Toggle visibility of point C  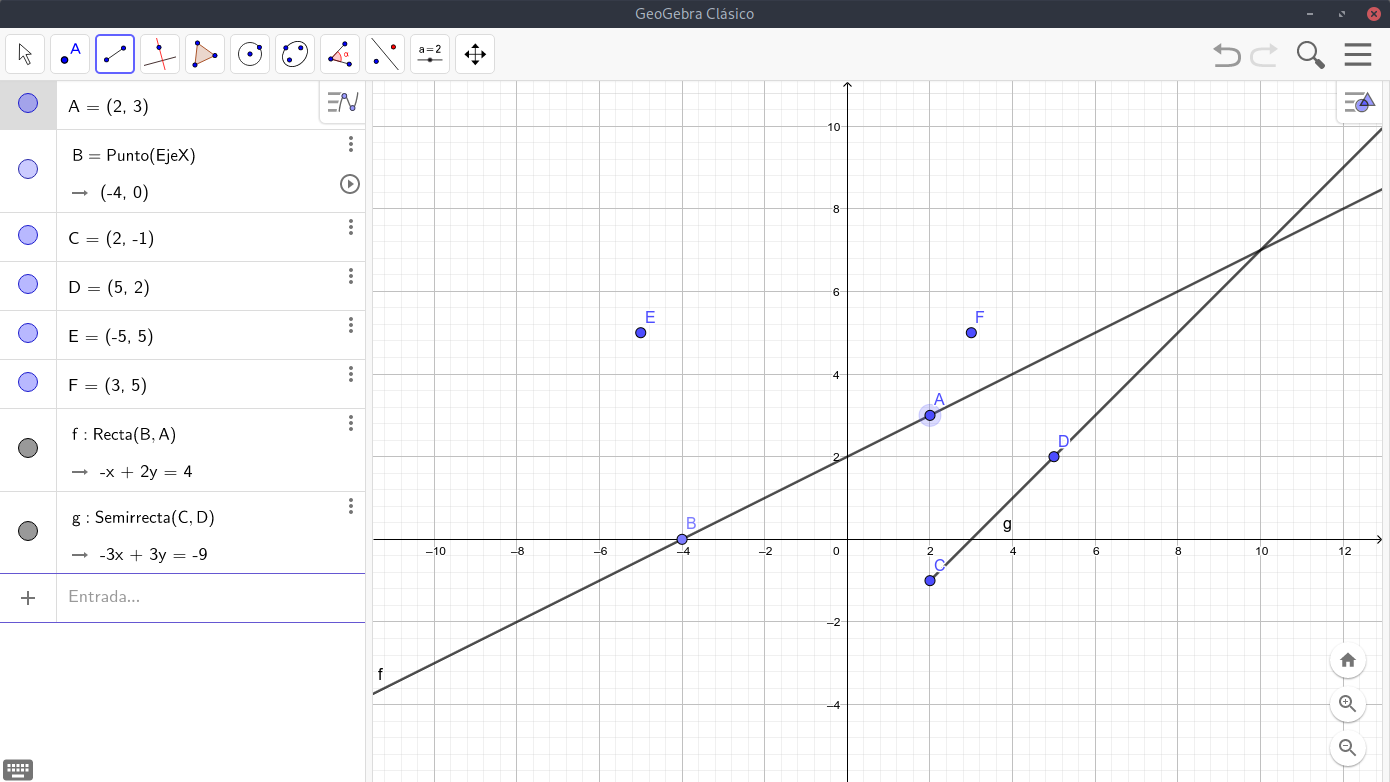coord(28,236)
